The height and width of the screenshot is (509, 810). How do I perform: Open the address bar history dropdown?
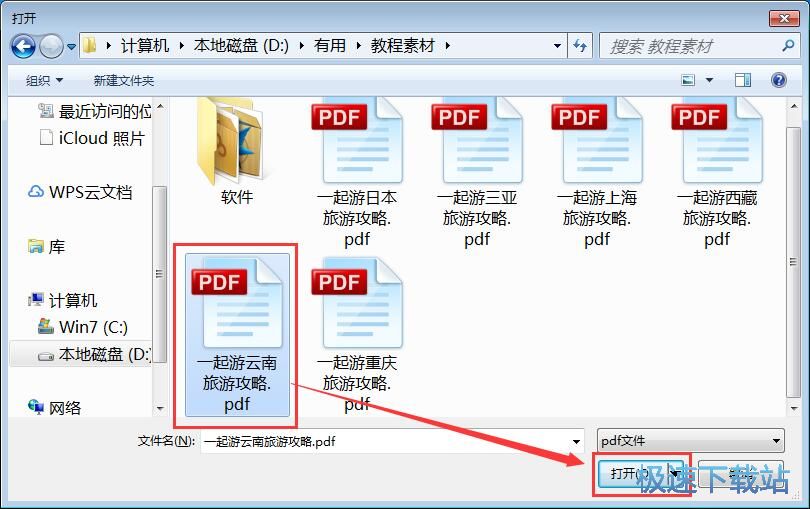point(557,45)
